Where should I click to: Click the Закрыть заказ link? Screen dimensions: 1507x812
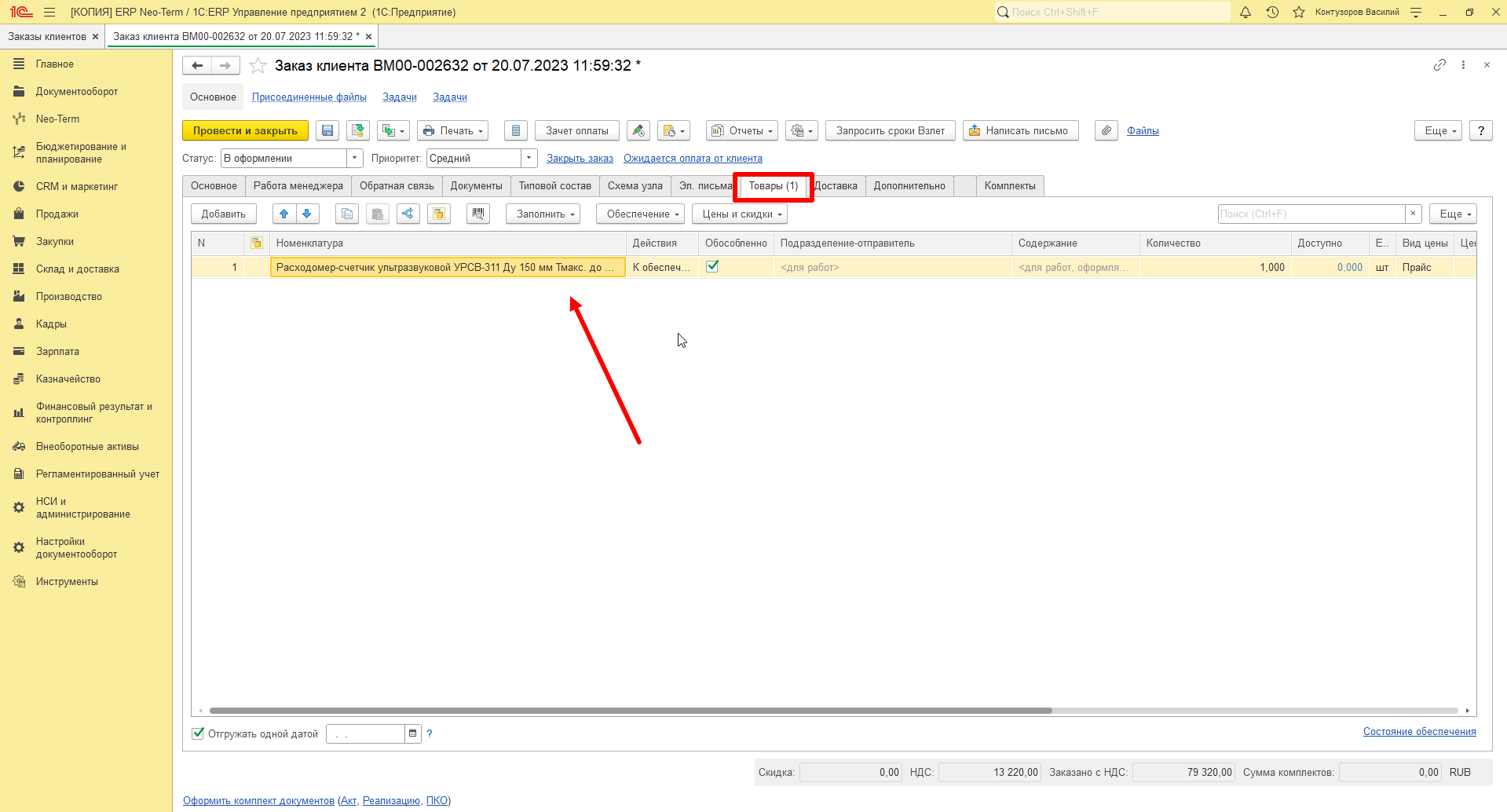click(x=580, y=159)
